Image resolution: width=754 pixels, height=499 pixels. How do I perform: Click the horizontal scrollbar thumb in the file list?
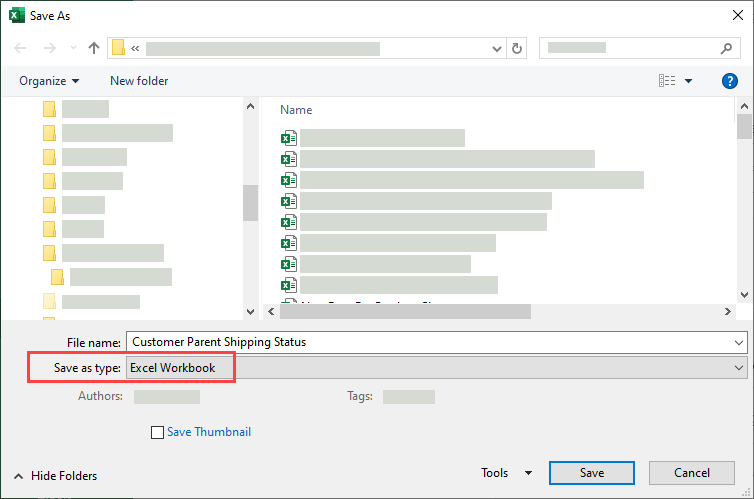pyautogui.click(x=405, y=312)
